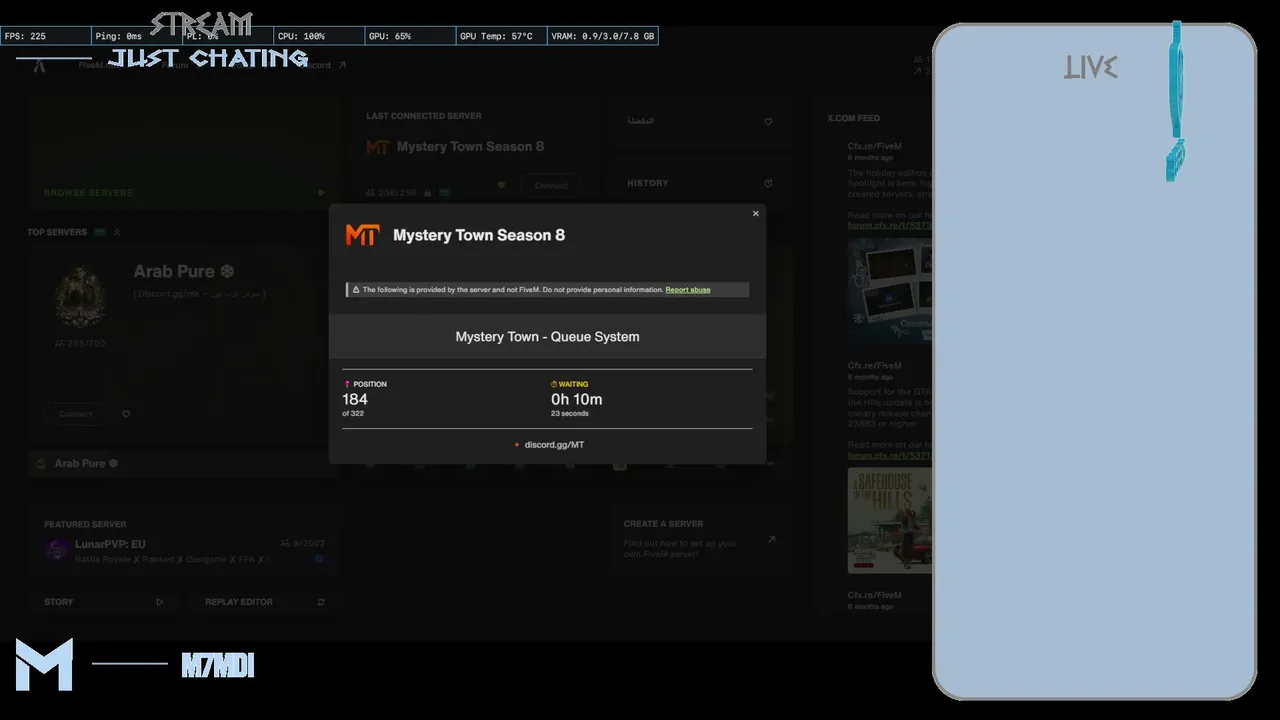Click the Mystery Town - Queue System heading
1280x720 pixels.
[547, 337]
